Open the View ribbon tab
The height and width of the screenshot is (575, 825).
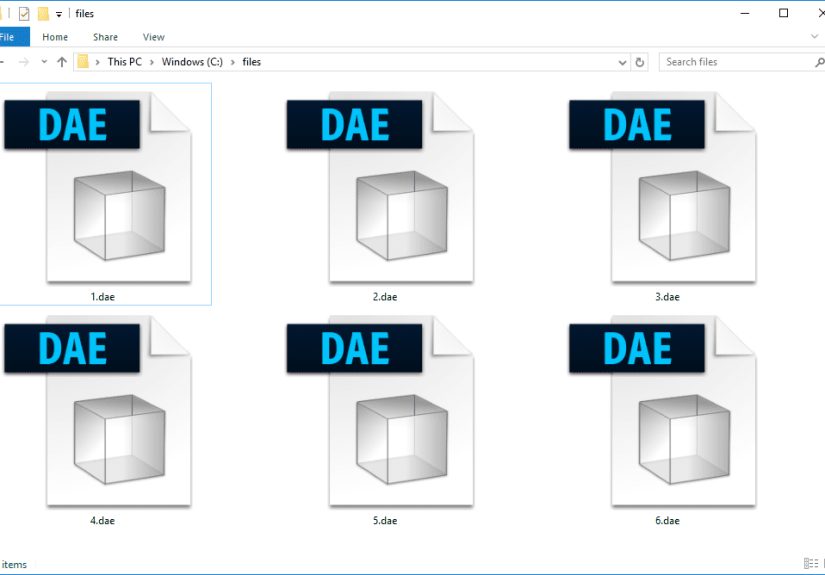point(153,37)
